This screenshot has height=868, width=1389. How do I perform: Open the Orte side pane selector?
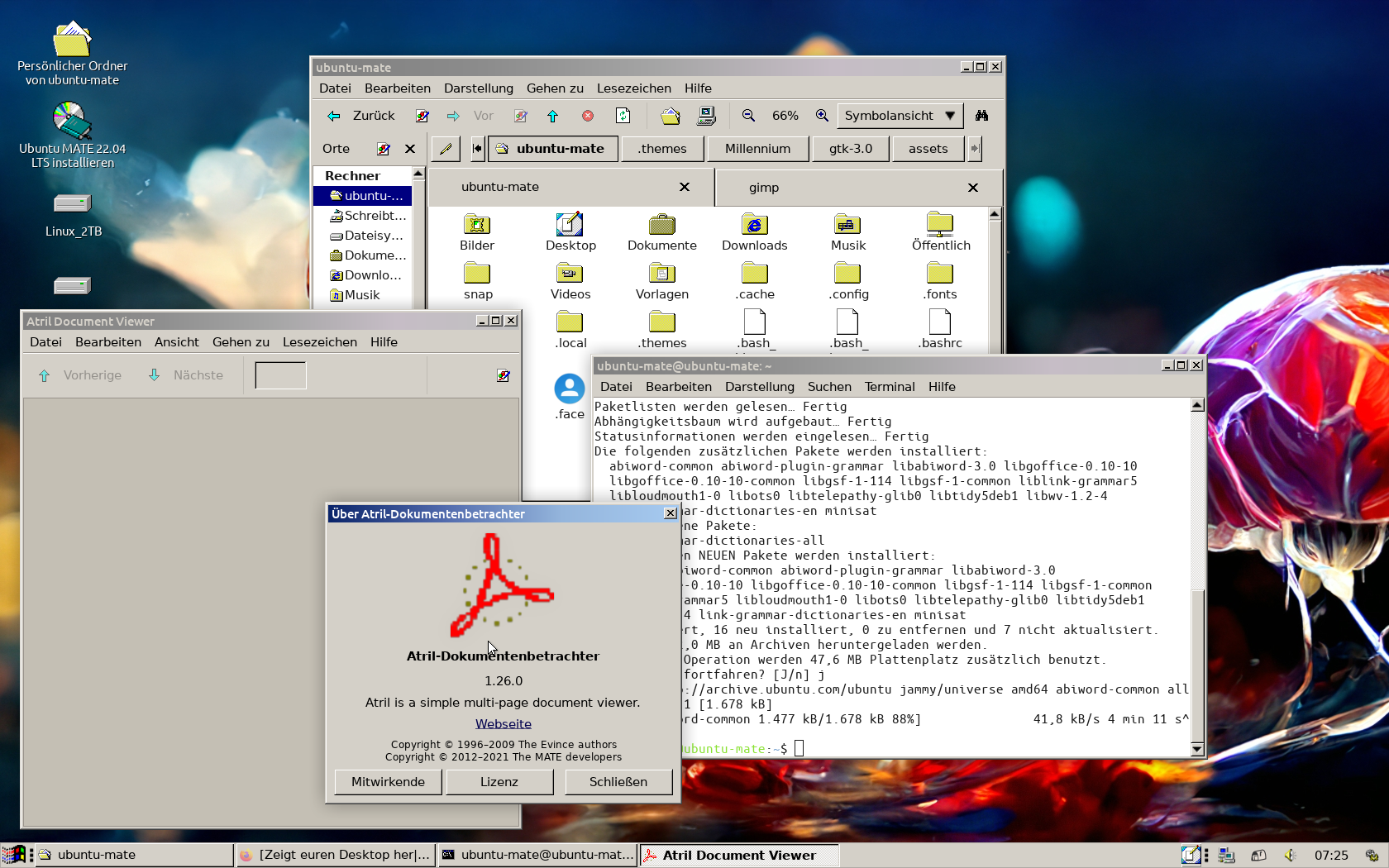pyautogui.click(x=336, y=149)
